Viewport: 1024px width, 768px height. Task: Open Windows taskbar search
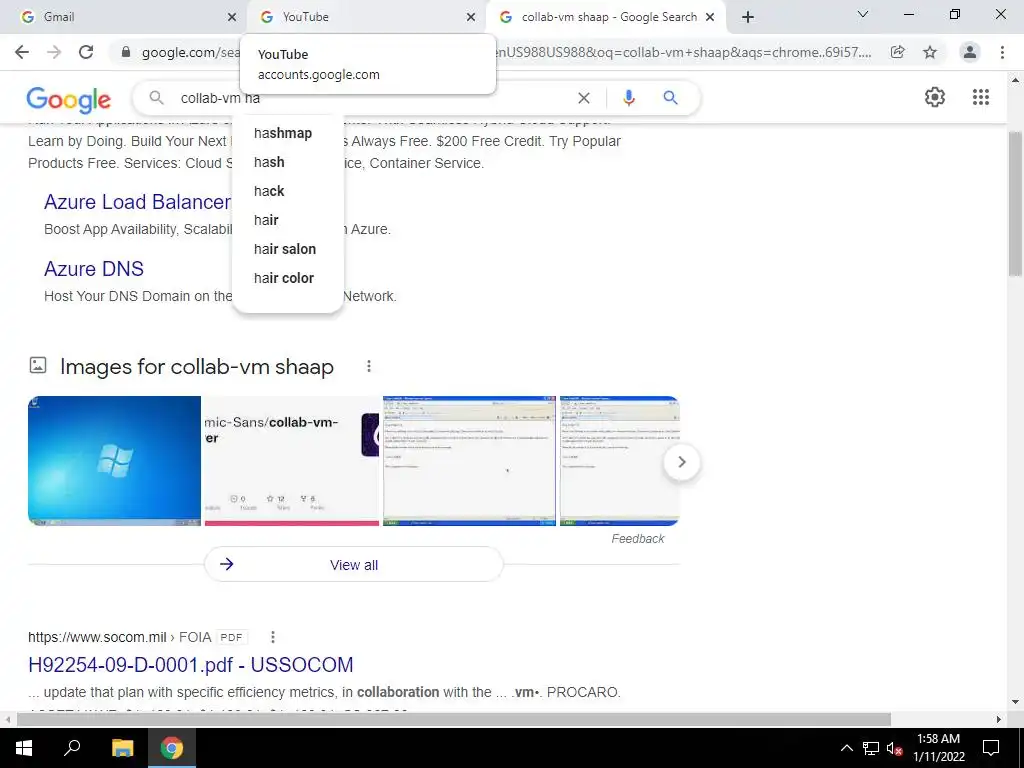tap(72, 748)
